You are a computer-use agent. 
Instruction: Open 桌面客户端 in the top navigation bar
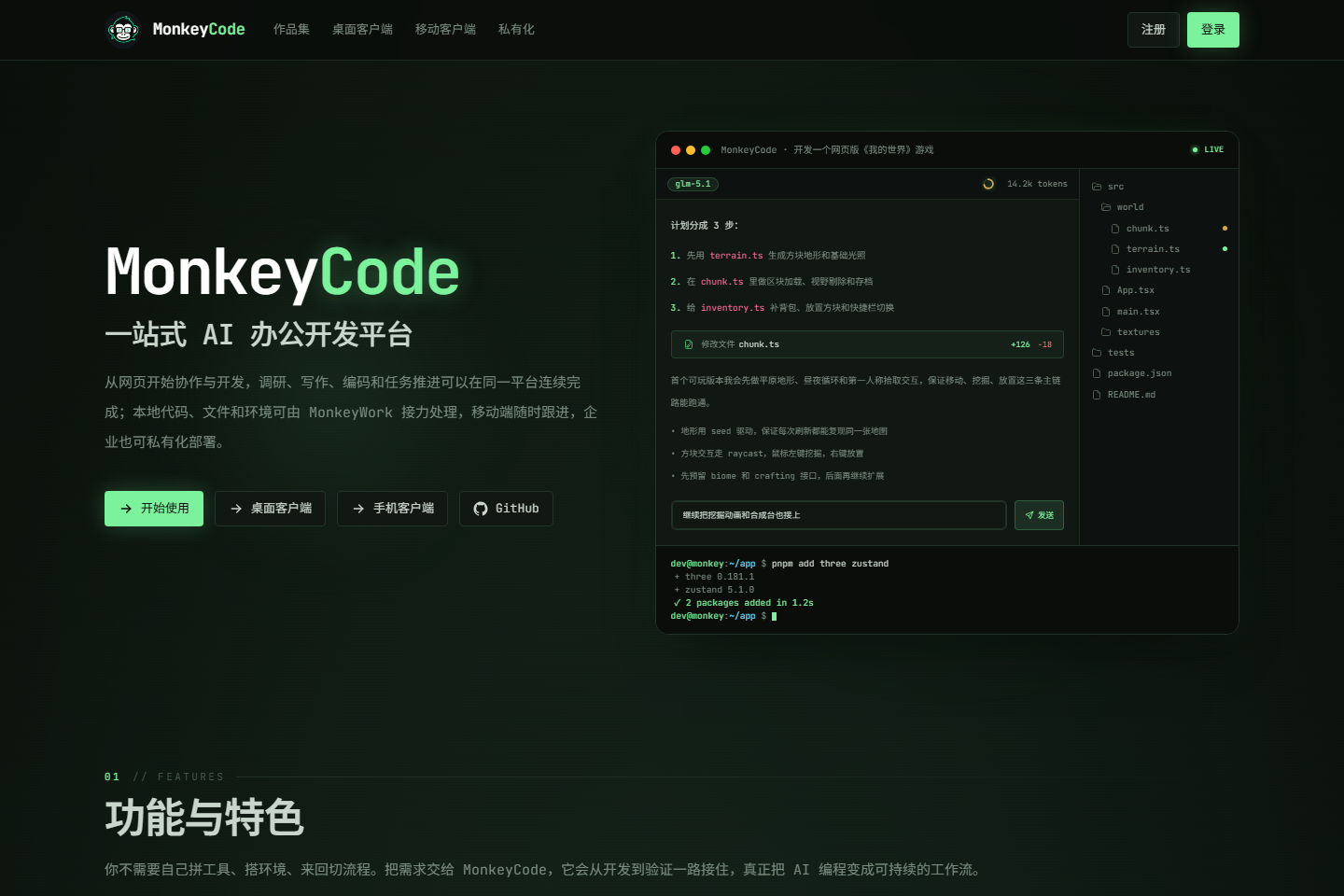pyautogui.click(x=362, y=30)
